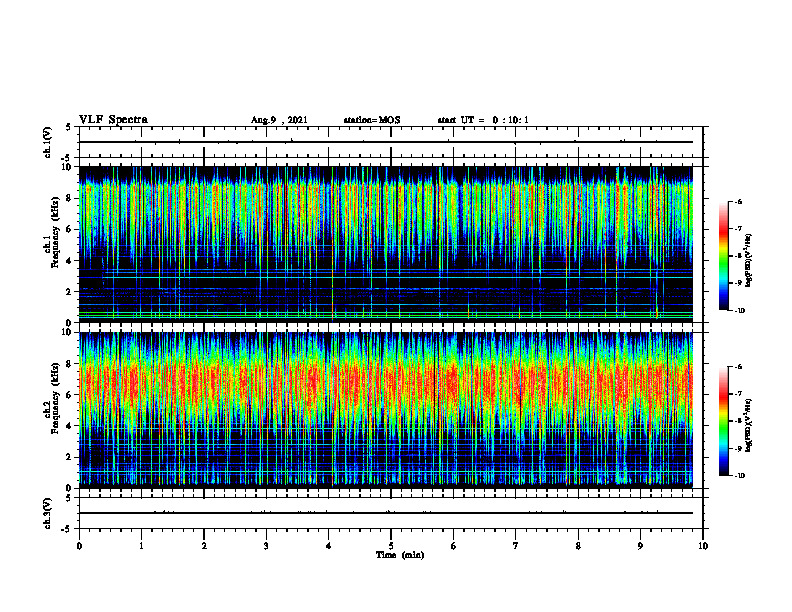
Task: Click the ch.2 colorbar log(PSD) units label
Action: pyautogui.click(x=749, y=425)
